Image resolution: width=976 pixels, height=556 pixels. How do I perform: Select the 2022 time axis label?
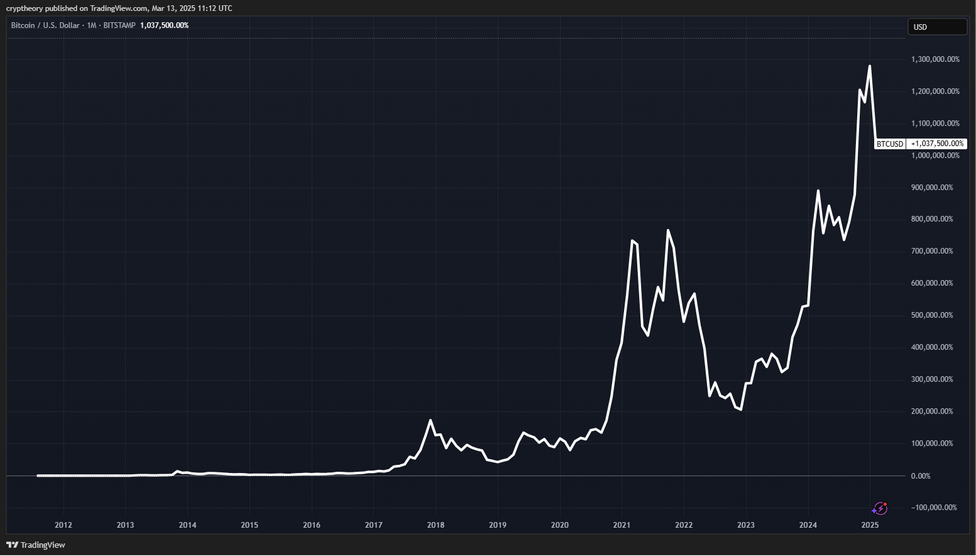(x=683, y=525)
